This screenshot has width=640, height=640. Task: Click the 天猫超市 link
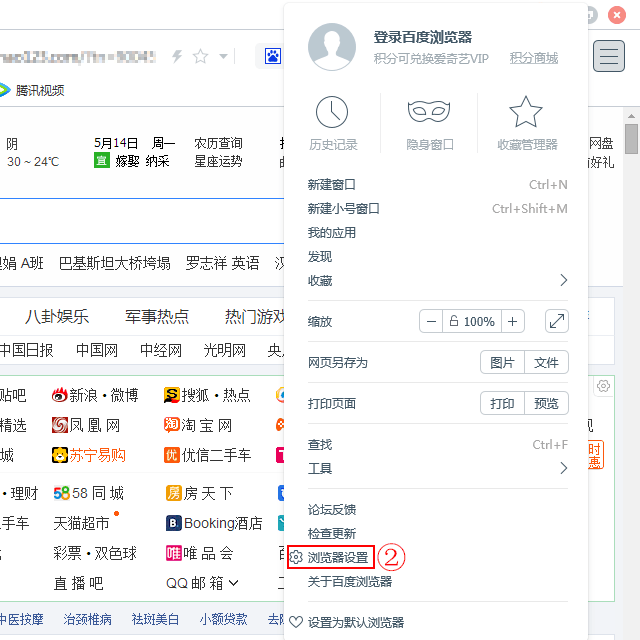click(81, 523)
